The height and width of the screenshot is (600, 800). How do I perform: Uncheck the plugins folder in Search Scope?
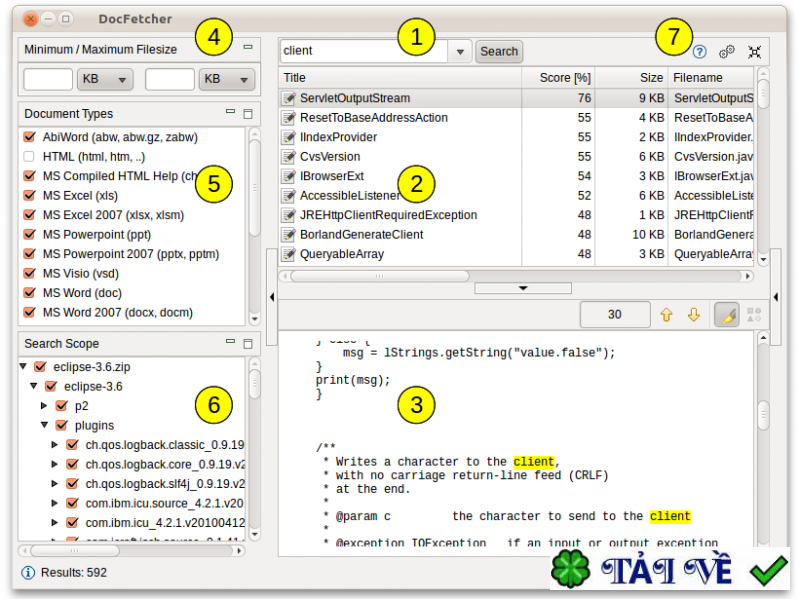point(61,425)
